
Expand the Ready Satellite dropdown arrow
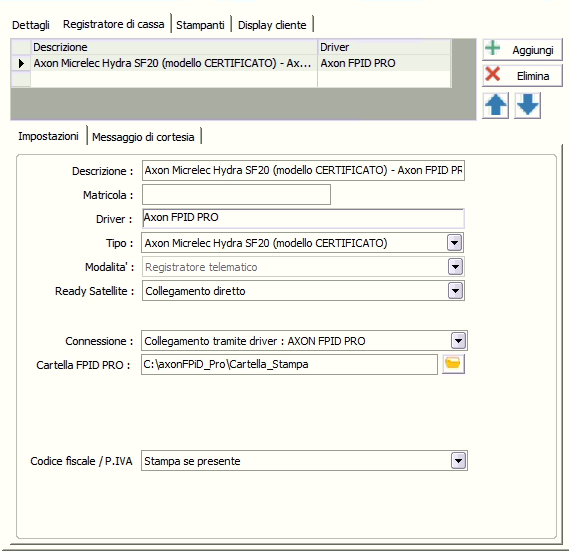(x=455, y=291)
